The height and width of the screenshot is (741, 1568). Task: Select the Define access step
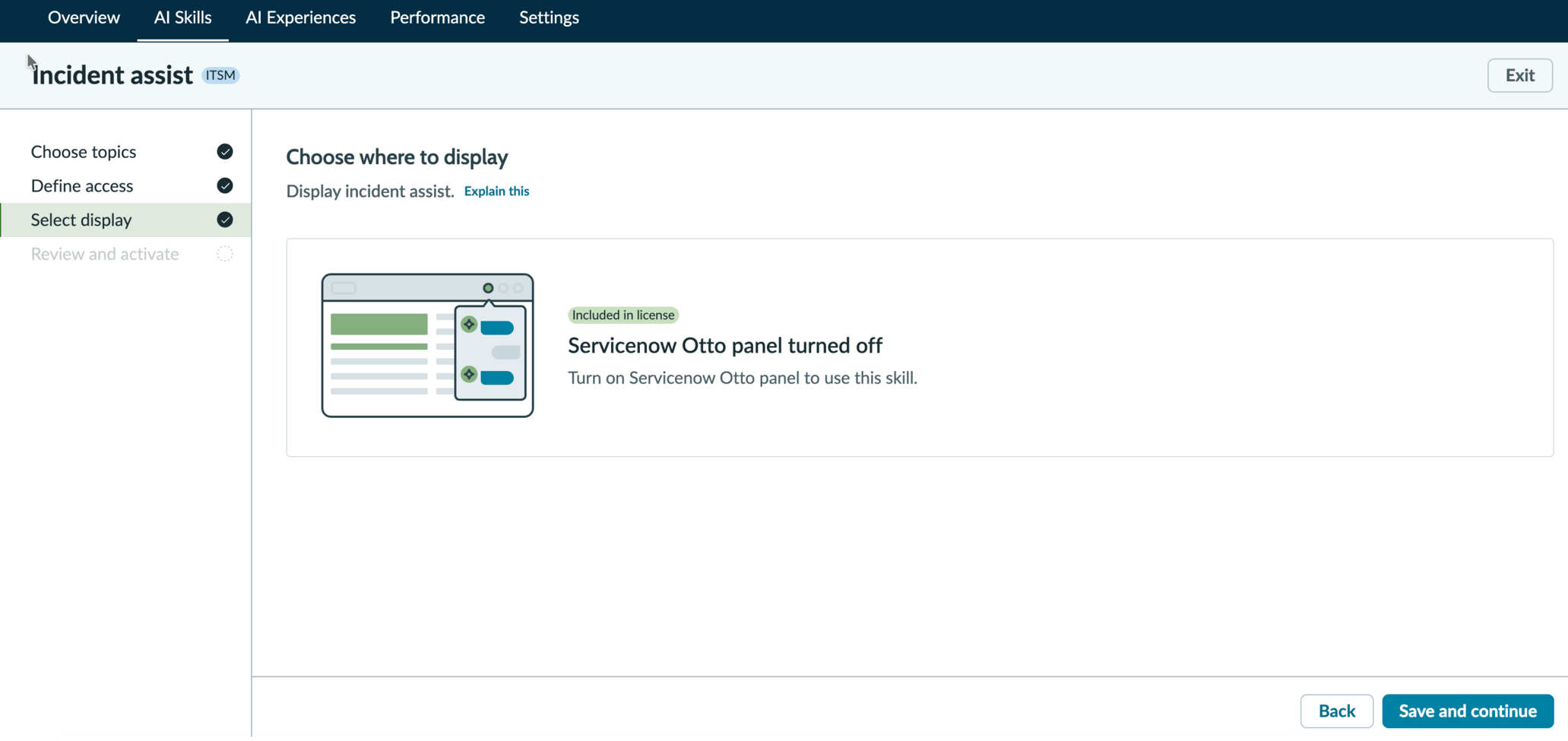[126, 186]
